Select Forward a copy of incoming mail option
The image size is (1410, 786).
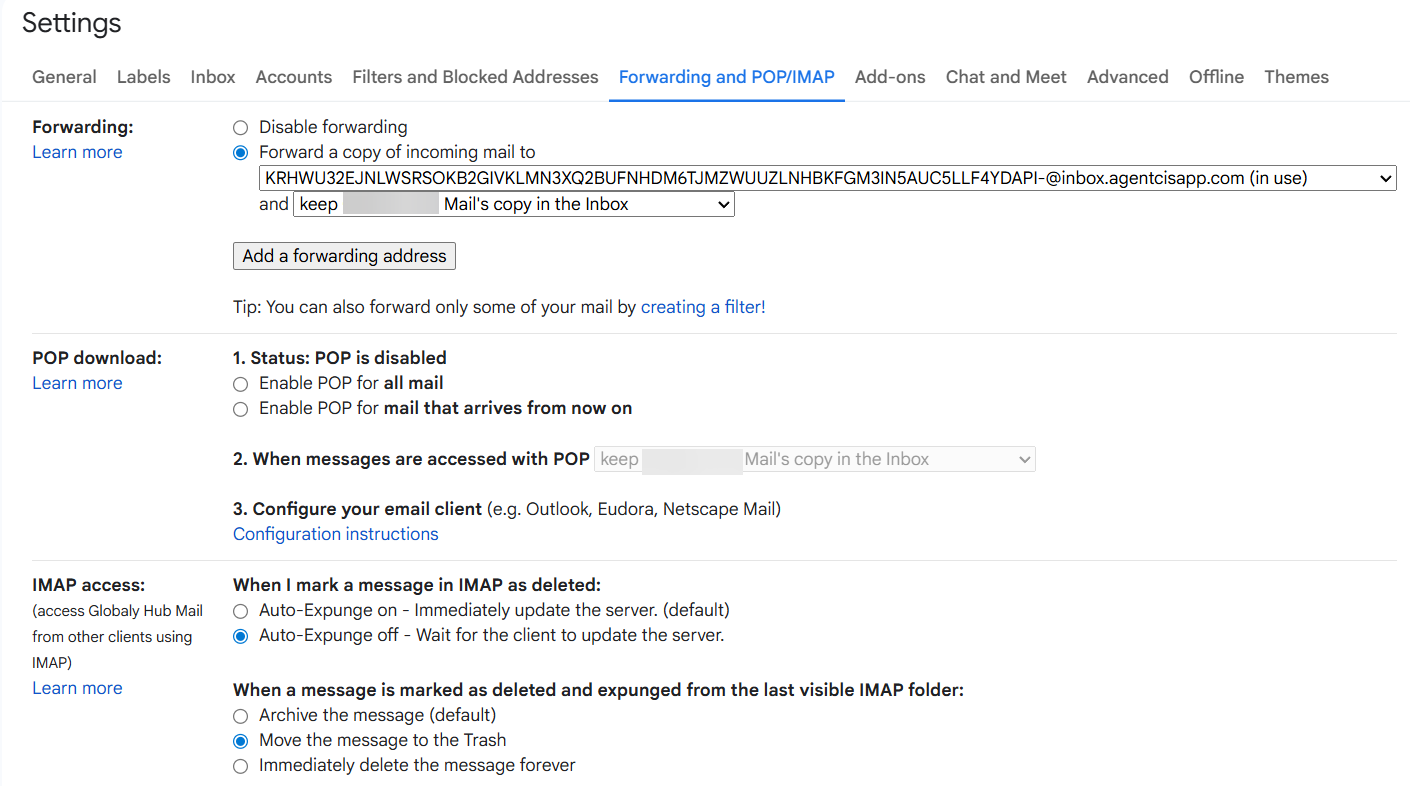click(240, 153)
